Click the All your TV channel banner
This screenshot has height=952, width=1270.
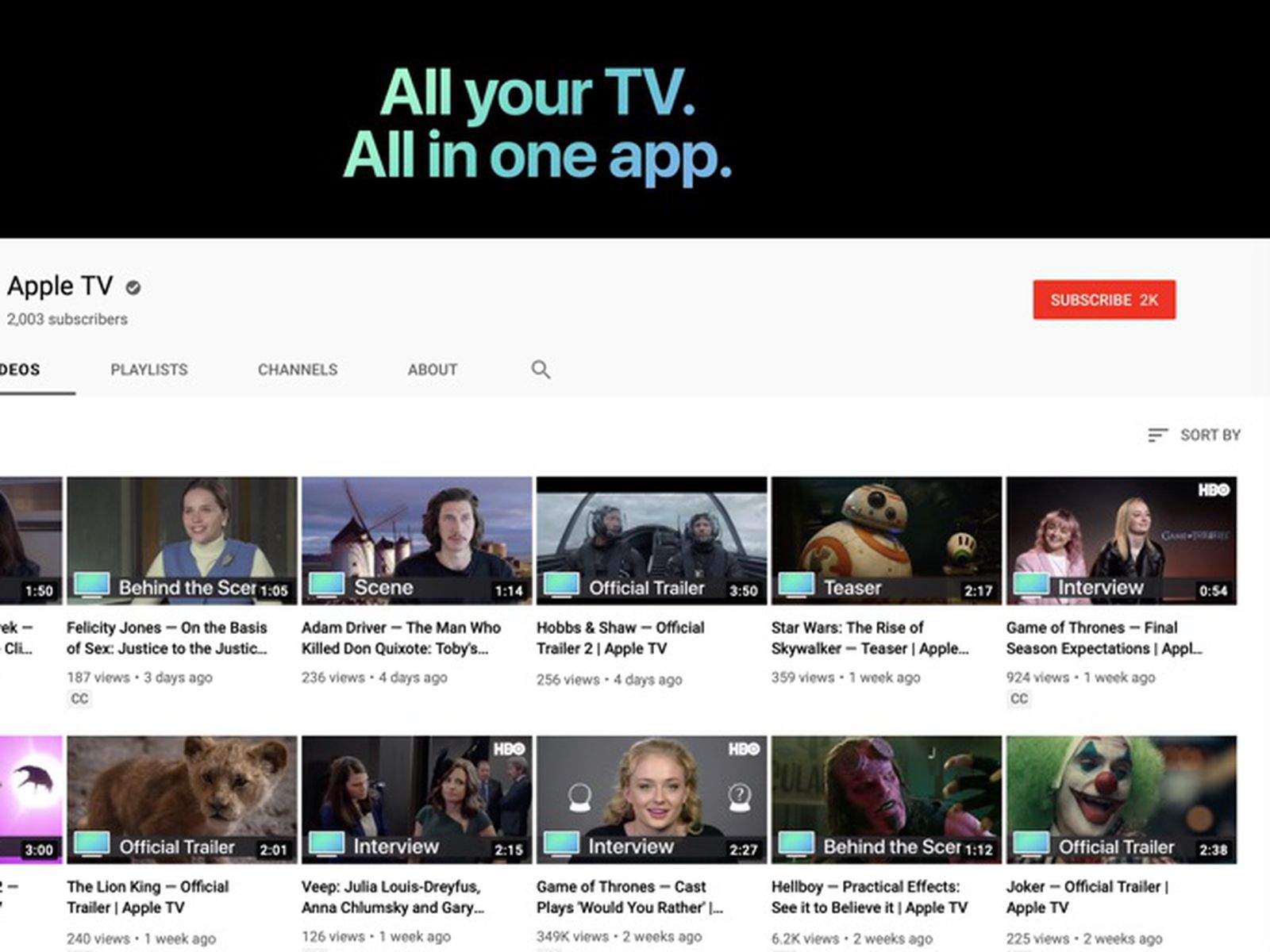pos(537,123)
